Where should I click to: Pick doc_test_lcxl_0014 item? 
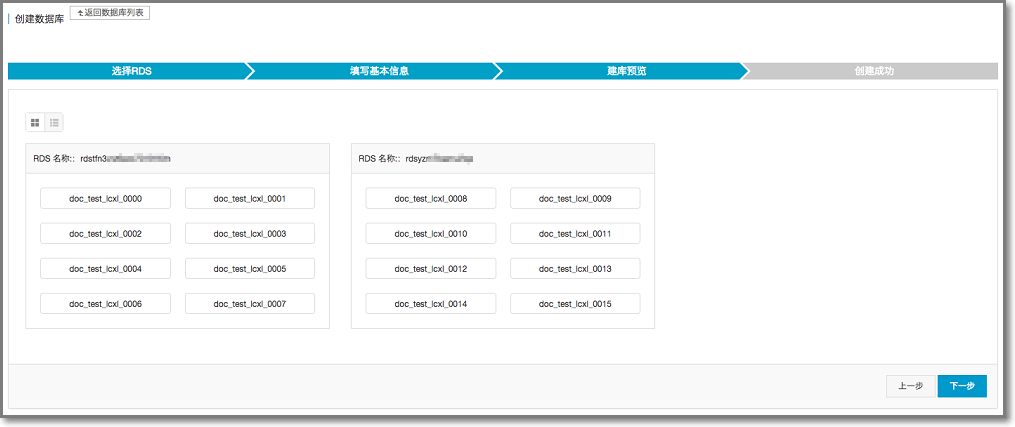click(431, 303)
